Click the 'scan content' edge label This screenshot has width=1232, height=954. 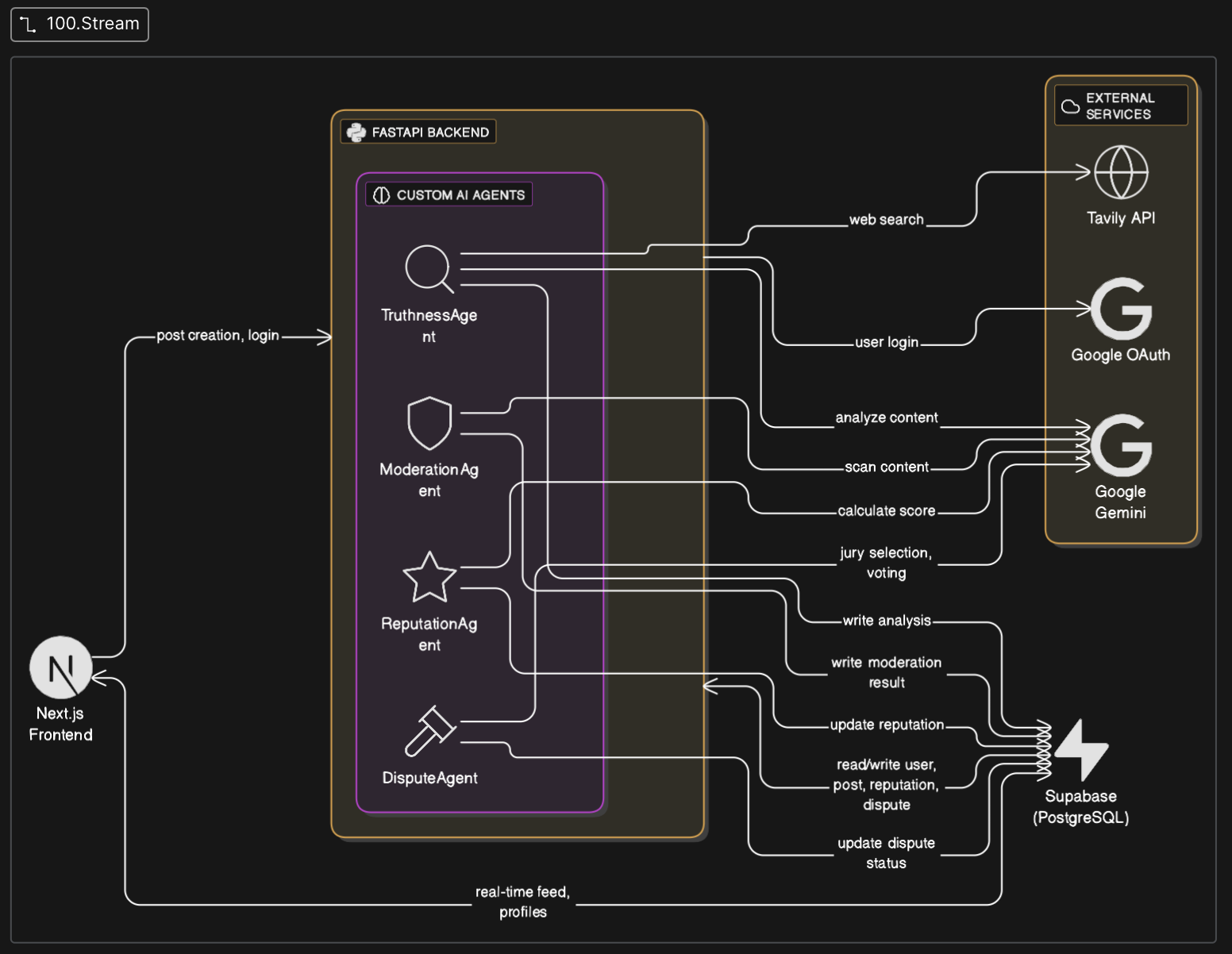point(887,467)
